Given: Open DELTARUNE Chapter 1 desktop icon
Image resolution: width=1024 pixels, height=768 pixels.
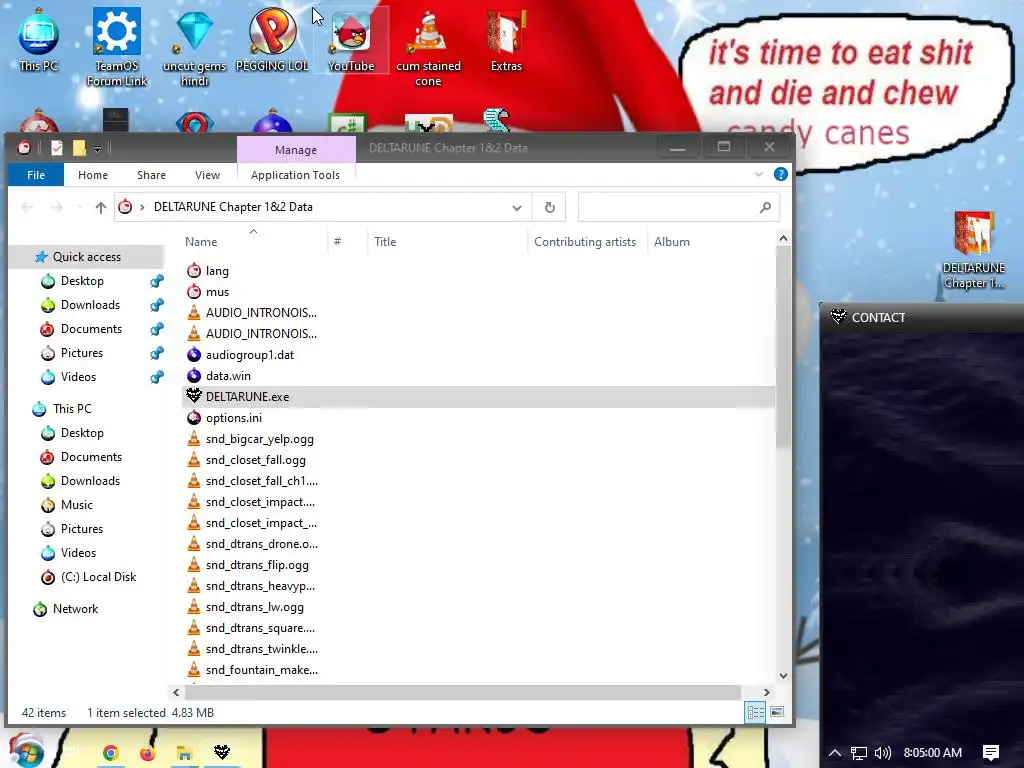Looking at the screenshot, I should pyautogui.click(x=974, y=249).
